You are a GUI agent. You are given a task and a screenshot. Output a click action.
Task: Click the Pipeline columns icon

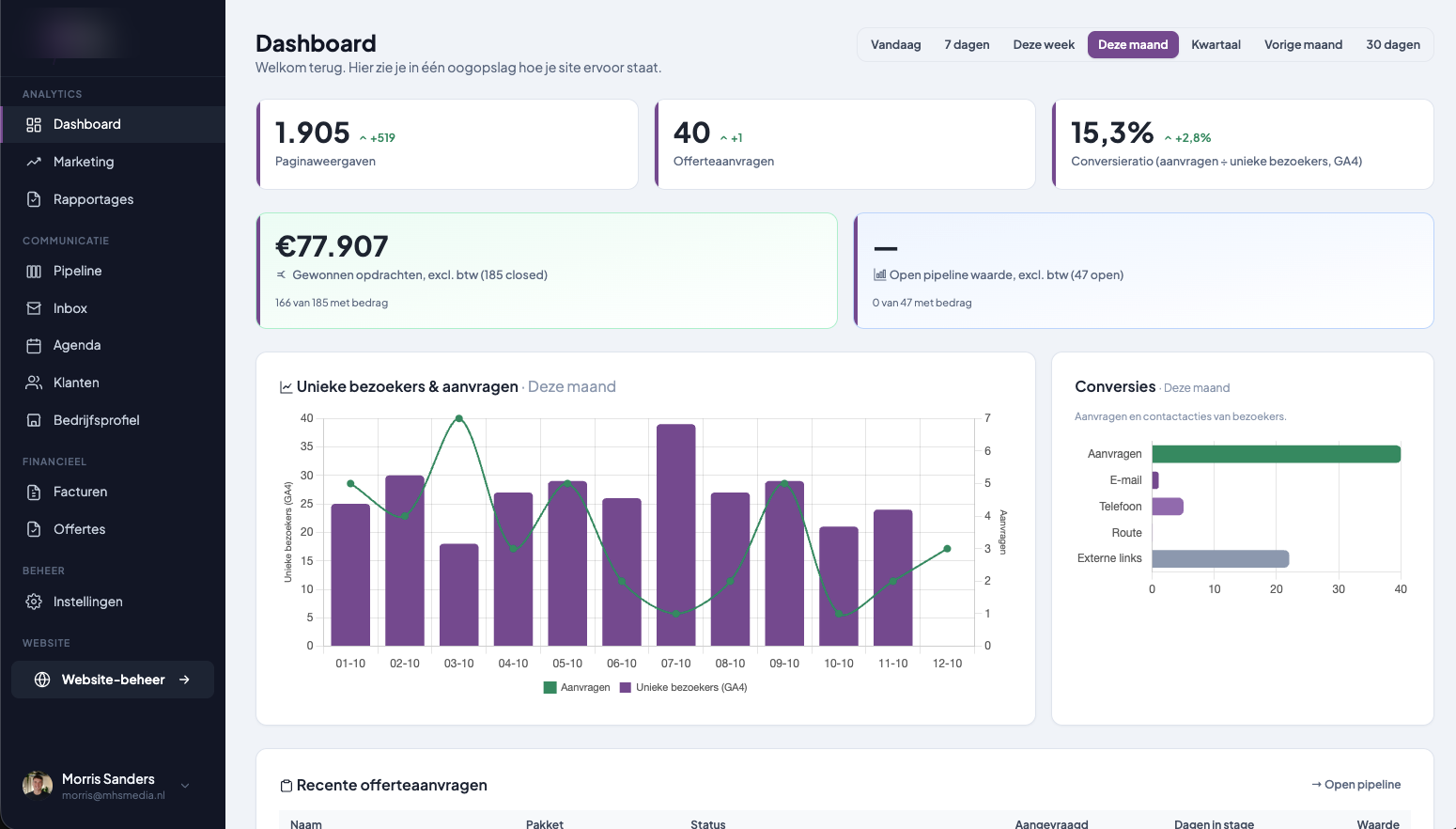(x=34, y=271)
